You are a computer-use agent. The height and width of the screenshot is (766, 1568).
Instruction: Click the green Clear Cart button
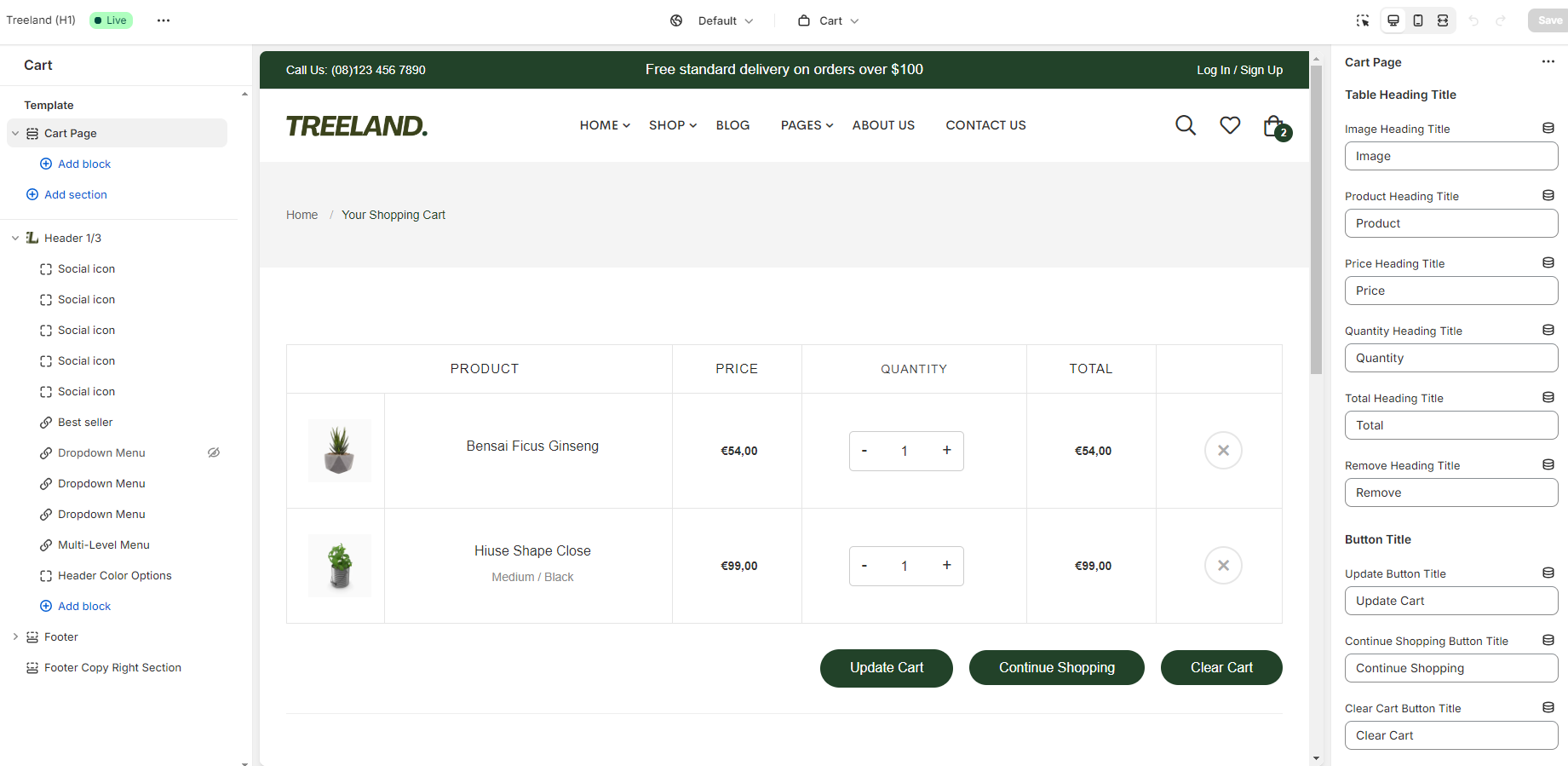click(x=1221, y=668)
